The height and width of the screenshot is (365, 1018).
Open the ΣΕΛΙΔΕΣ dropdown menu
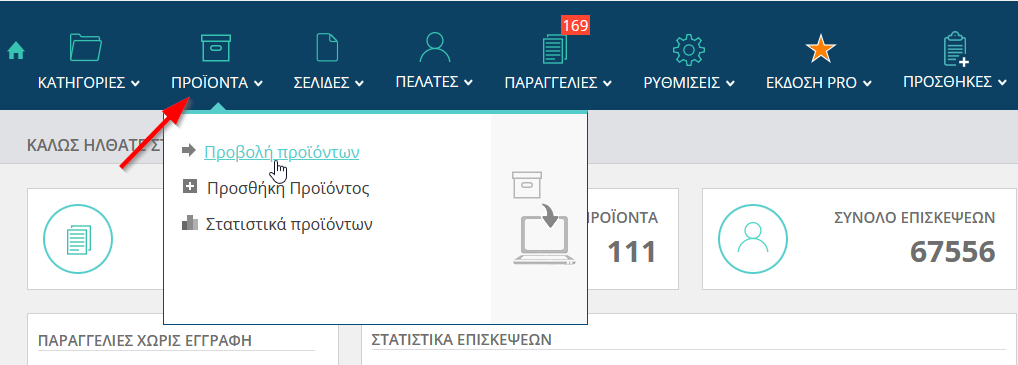coord(329,83)
